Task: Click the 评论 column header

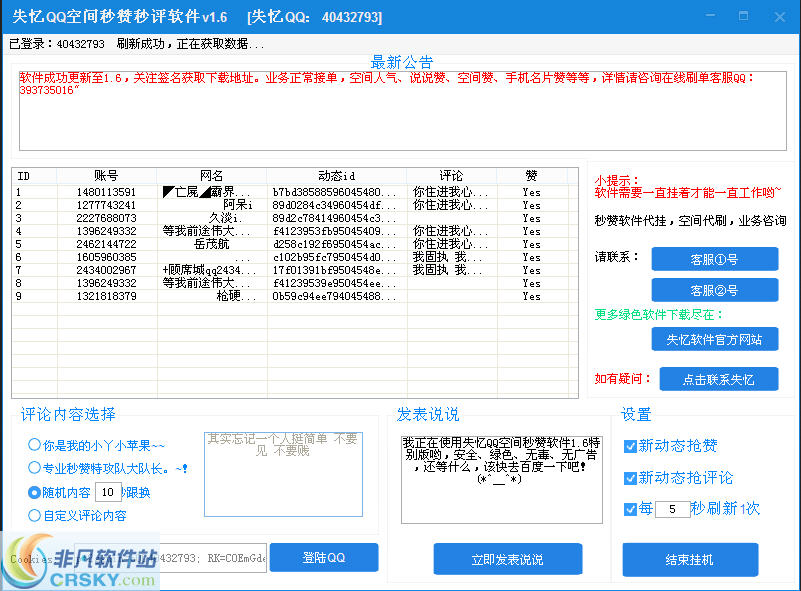Action: 452,176
